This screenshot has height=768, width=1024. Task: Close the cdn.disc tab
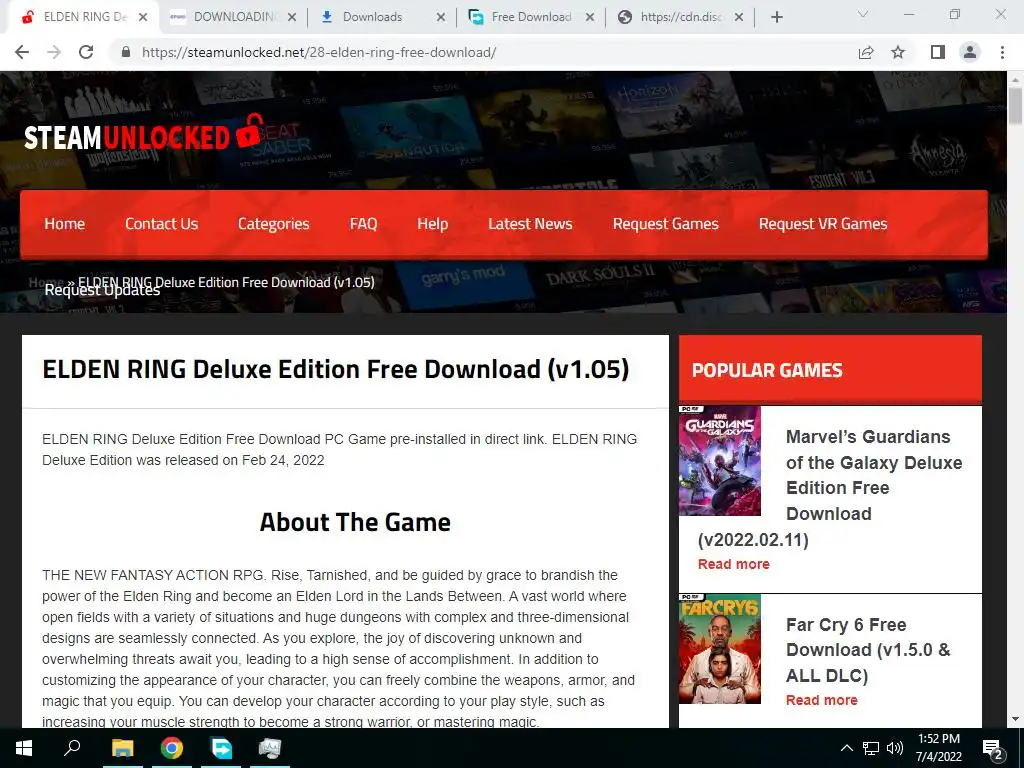pos(739,17)
